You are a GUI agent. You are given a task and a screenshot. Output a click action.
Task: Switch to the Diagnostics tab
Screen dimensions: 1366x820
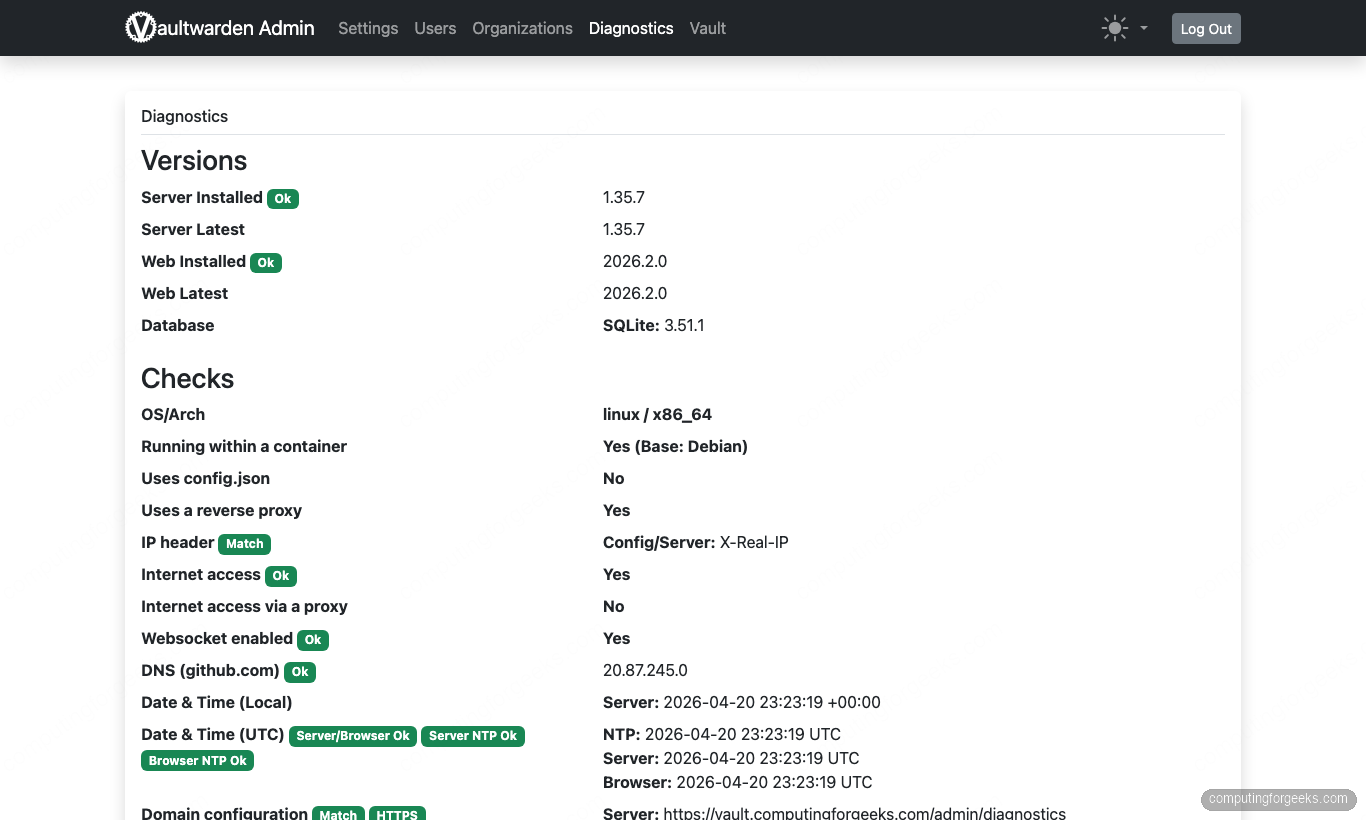[631, 28]
